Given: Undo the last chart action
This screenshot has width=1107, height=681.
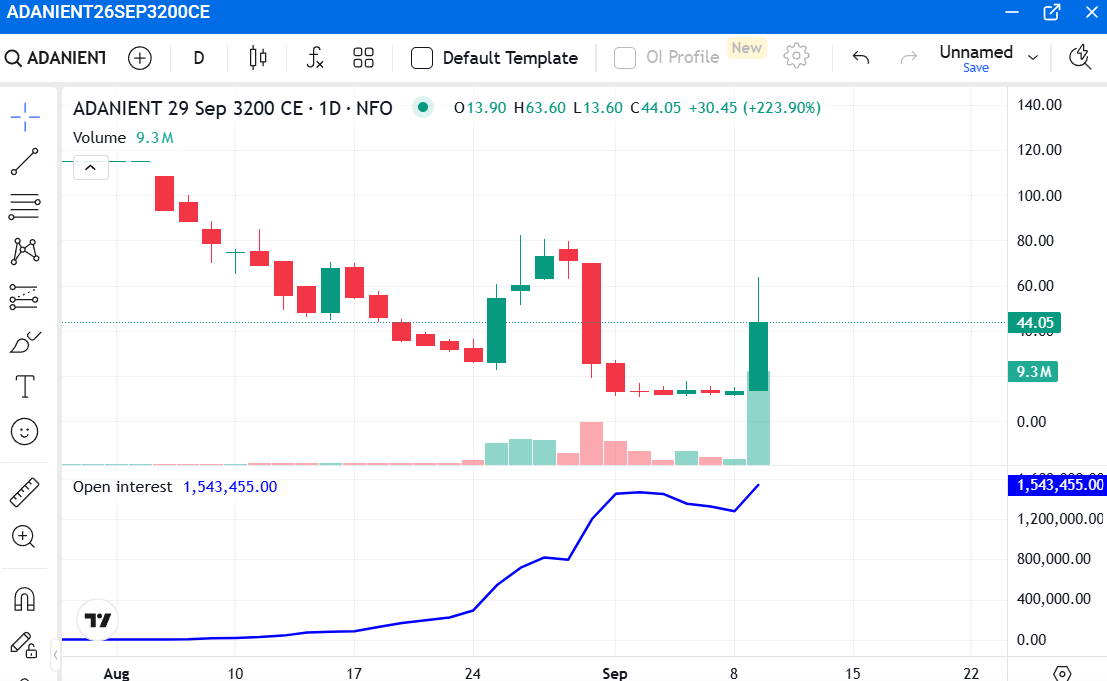Looking at the screenshot, I should coord(861,58).
